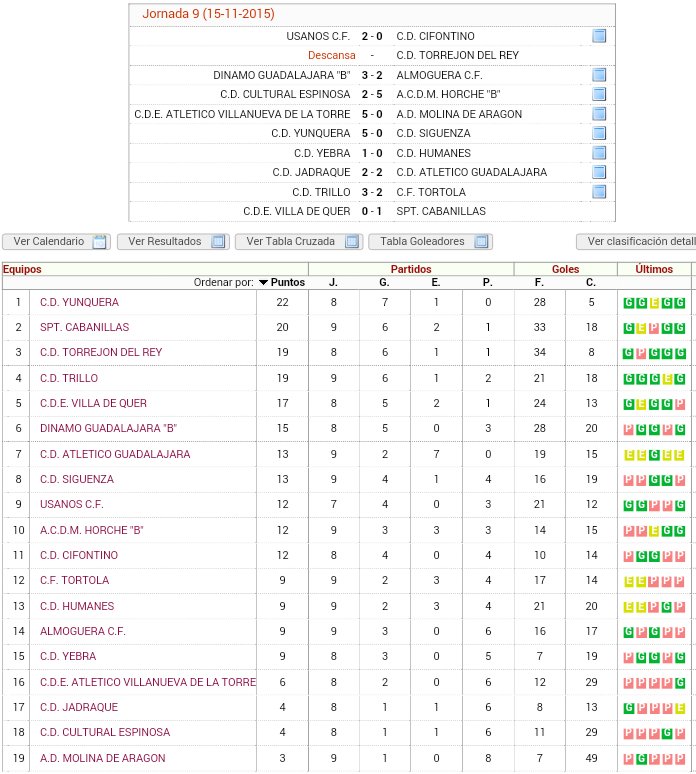The image size is (696, 774).
Task: Open match report icon for USANOS C.F. vs C.D. CIFONTINO
Action: click(x=599, y=36)
